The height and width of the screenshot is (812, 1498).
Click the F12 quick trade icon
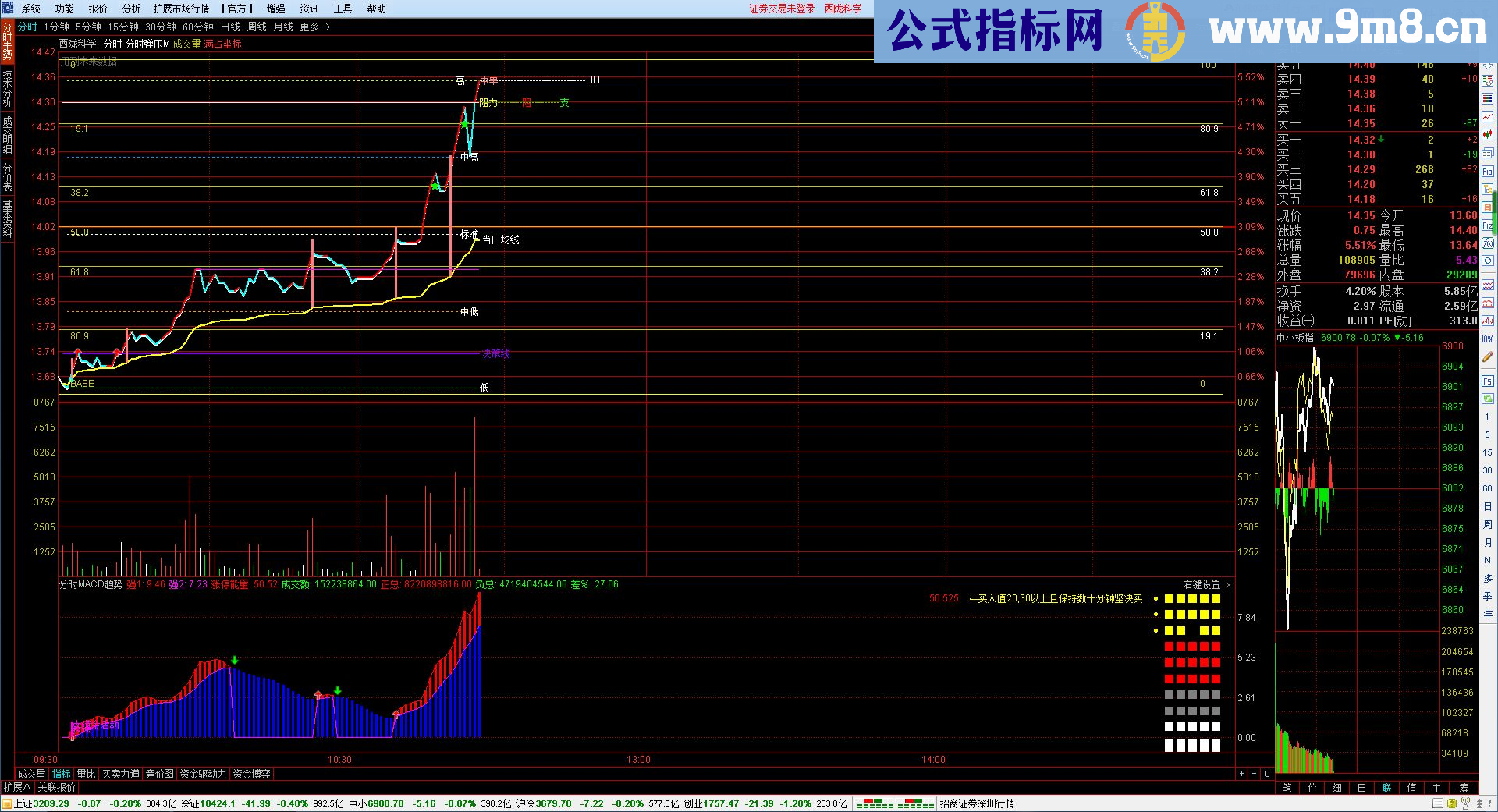[1488, 223]
